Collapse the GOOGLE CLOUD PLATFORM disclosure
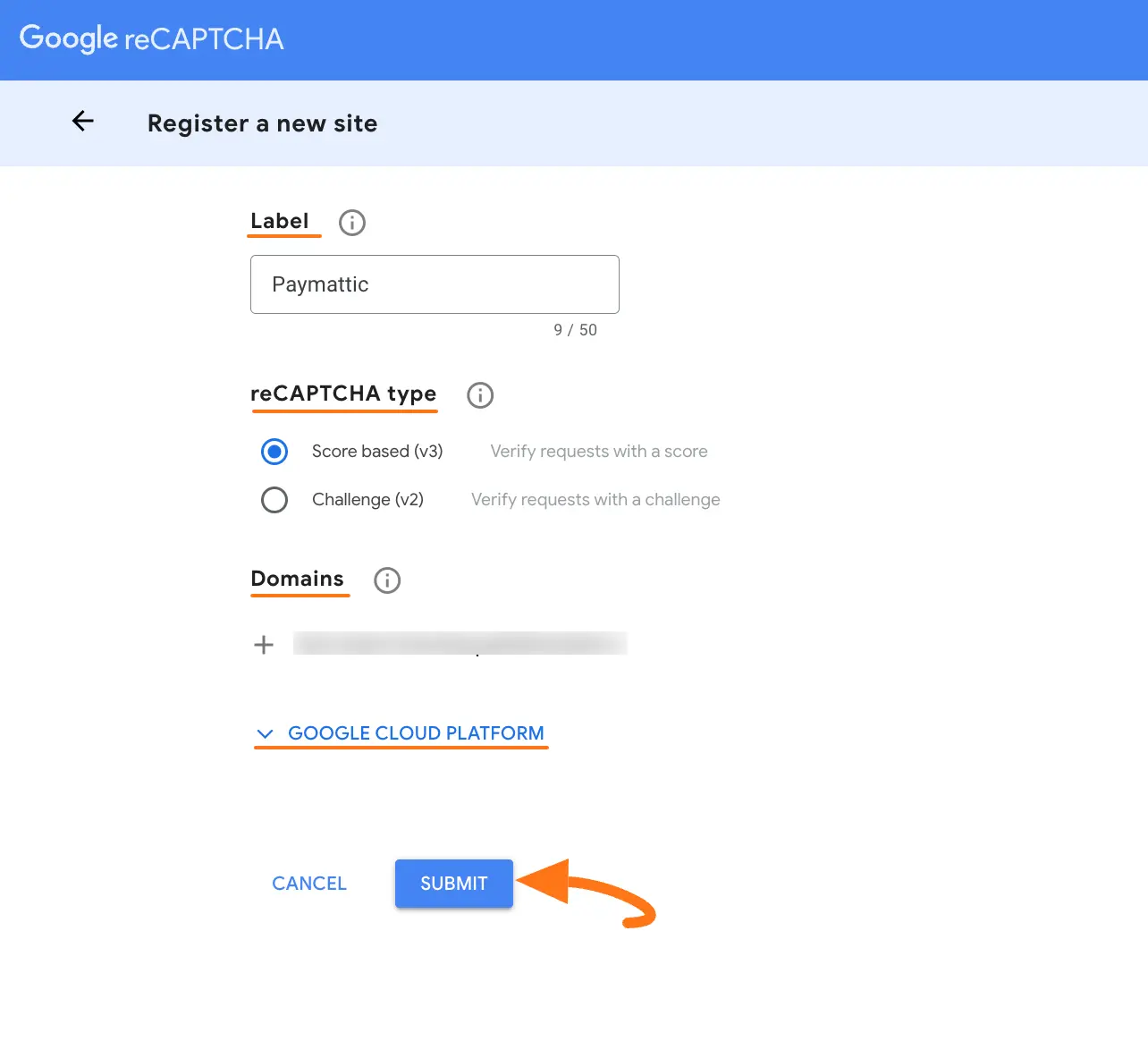Image resolution: width=1148 pixels, height=1041 pixels. click(x=416, y=732)
